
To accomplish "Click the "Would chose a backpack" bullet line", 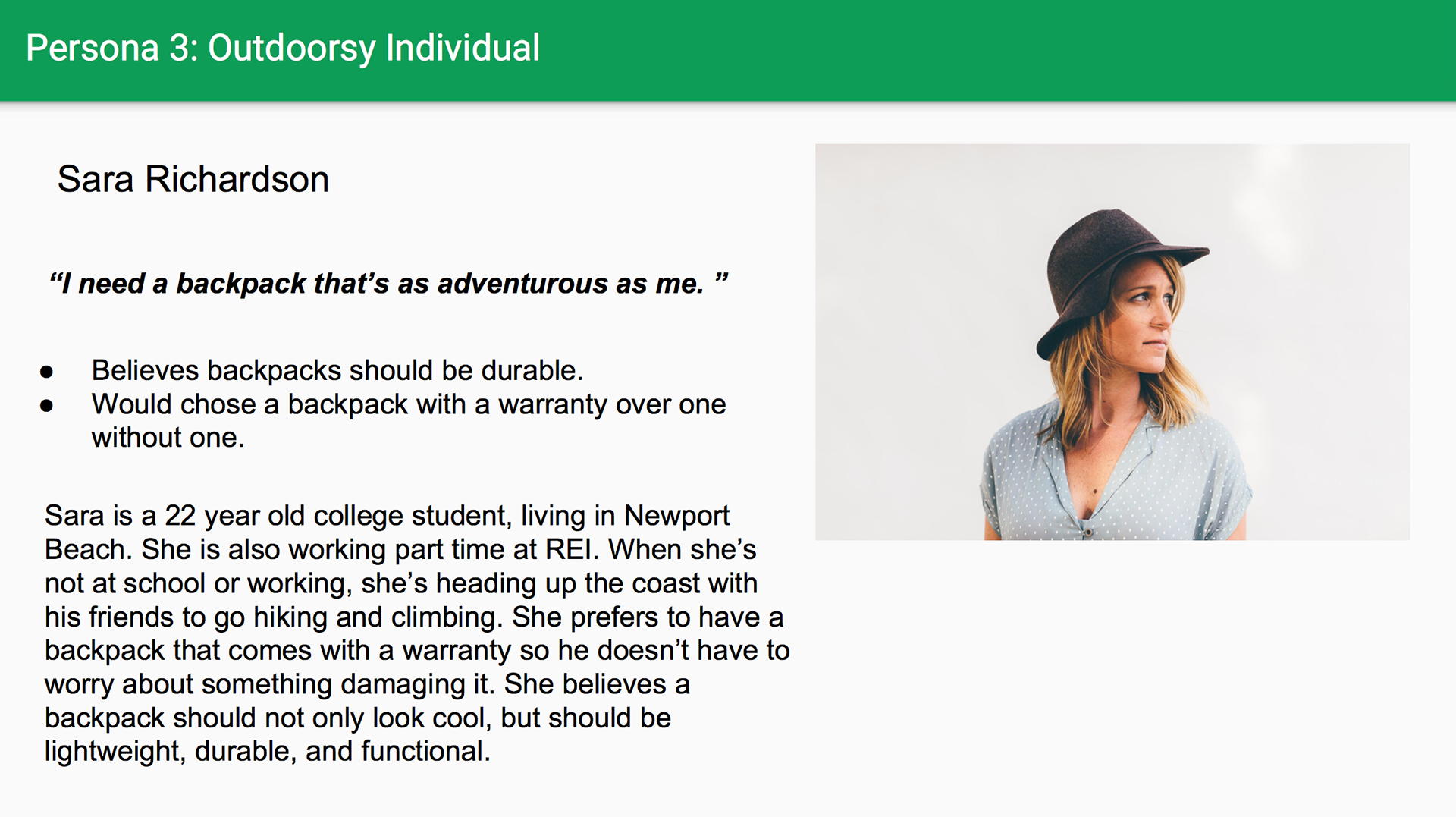I will 408,405.
